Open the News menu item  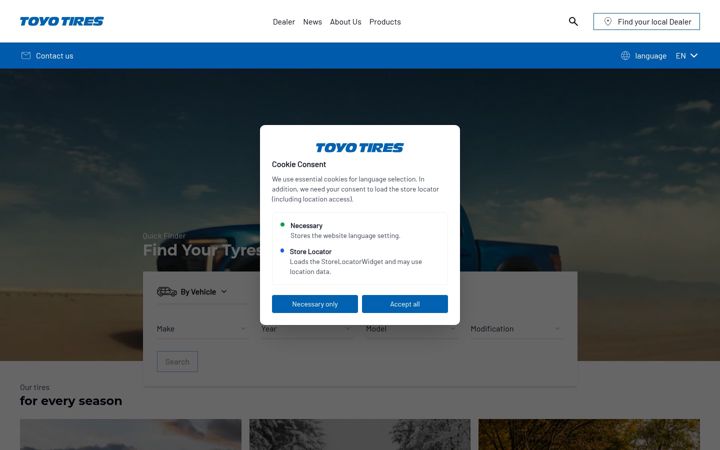(312, 22)
